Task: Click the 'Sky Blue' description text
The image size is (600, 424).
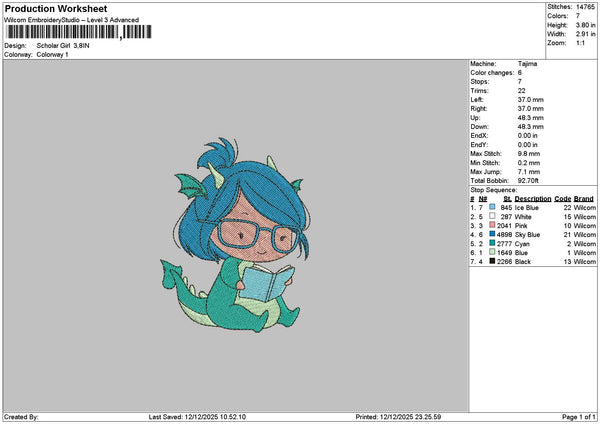Action: point(527,235)
